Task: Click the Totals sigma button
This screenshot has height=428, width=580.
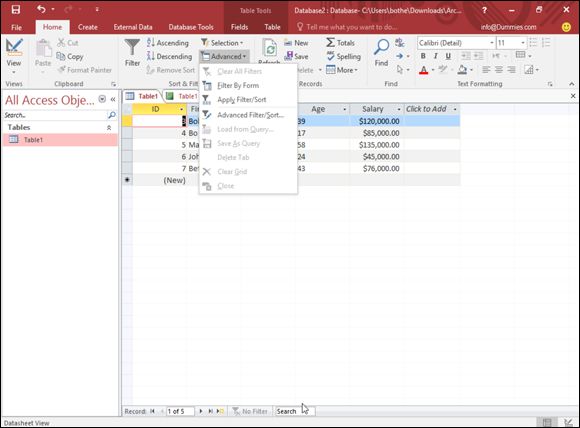Action: pos(340,43)
